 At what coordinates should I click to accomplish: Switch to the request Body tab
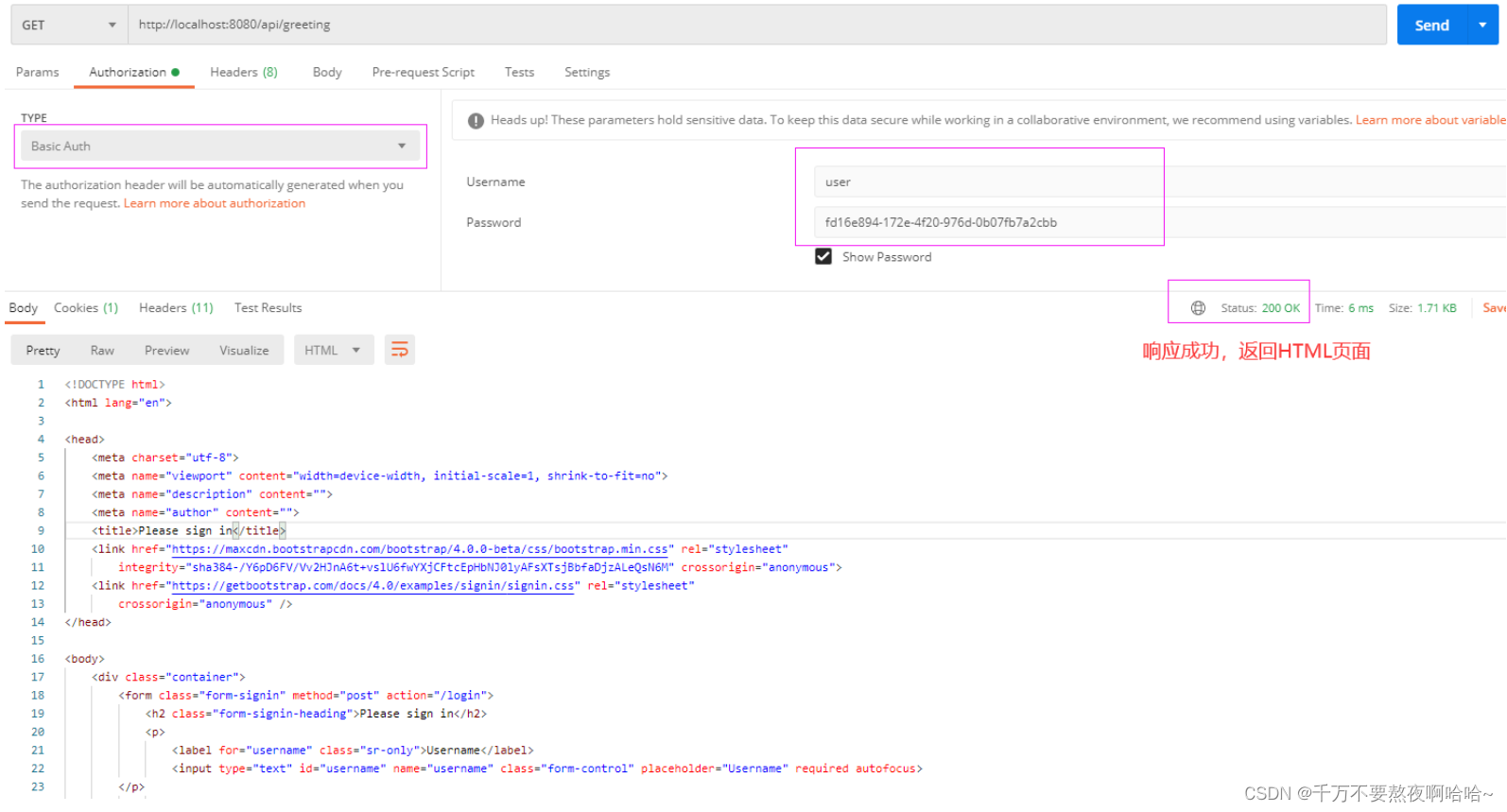[x=327, y=72]
